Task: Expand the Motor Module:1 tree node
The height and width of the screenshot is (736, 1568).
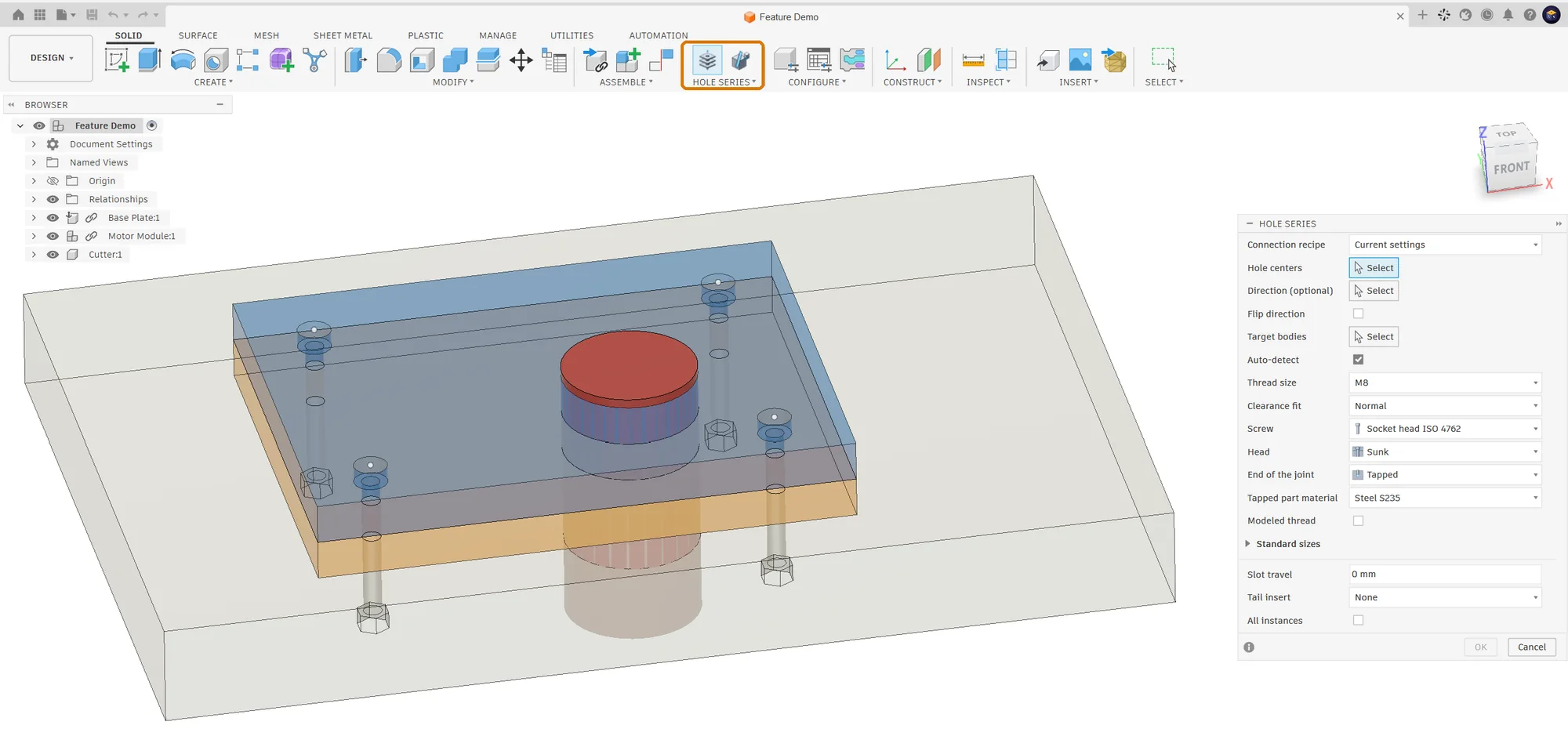Action: [x=34, y=236]
